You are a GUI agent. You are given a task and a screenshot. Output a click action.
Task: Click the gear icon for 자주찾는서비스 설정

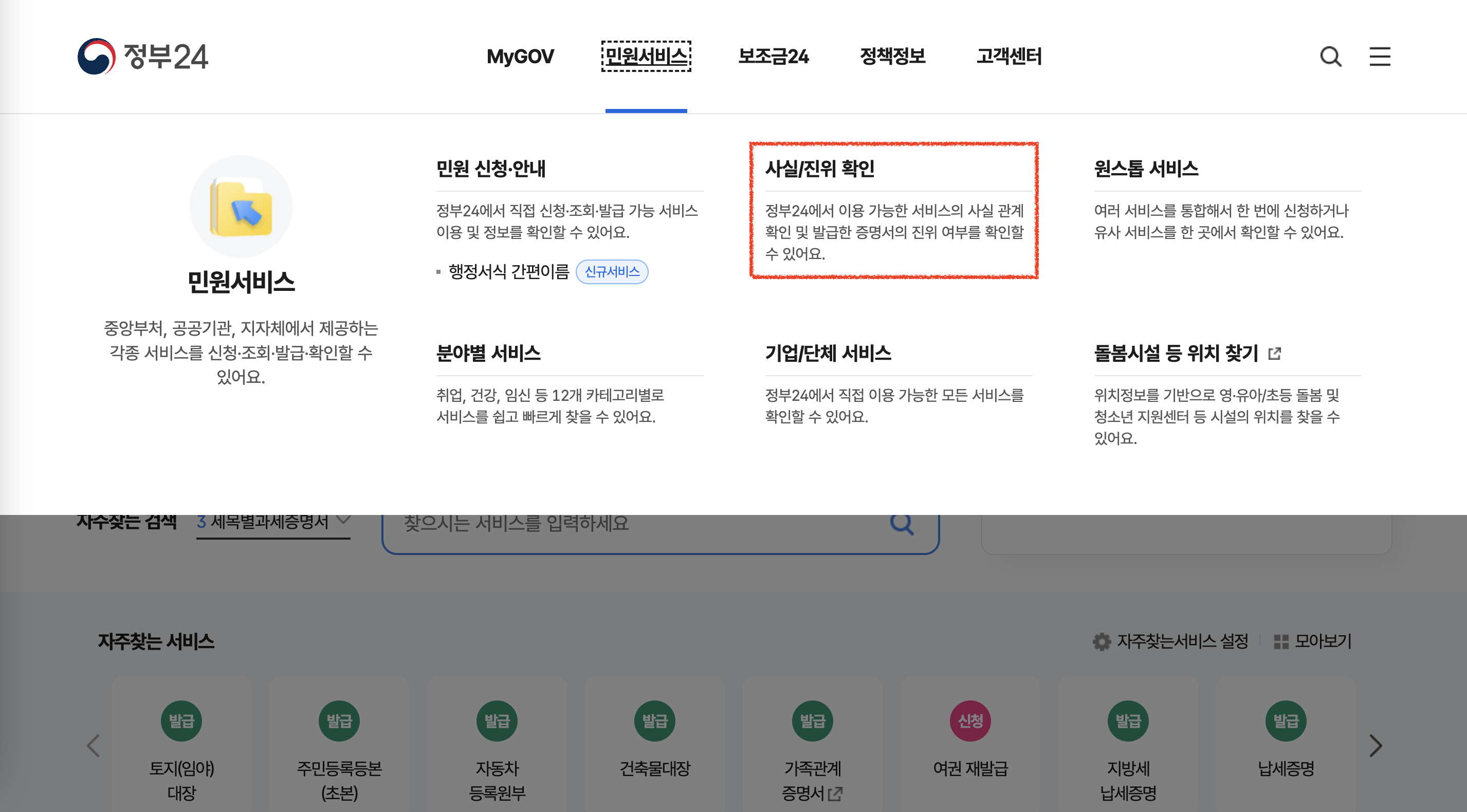[1102, 642]
